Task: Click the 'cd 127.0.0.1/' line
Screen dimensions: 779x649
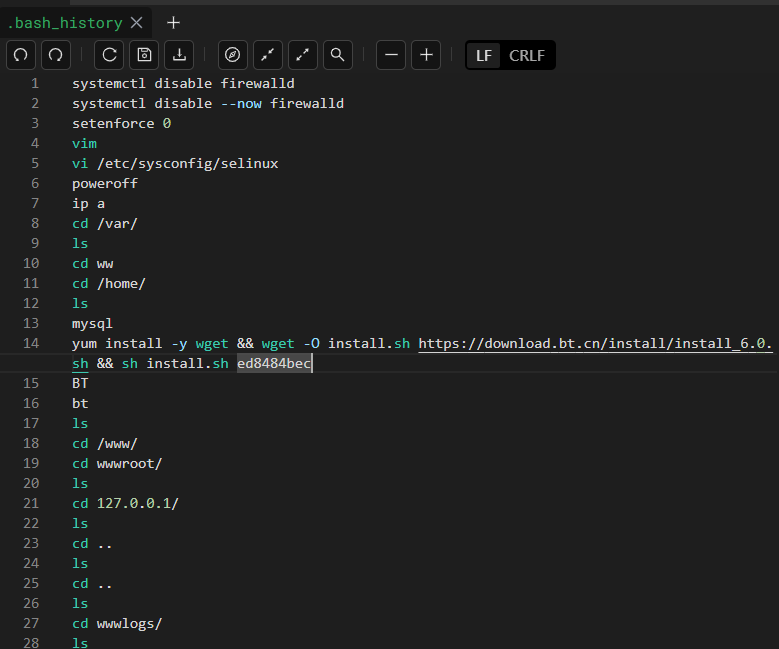Action: click(125, 503)
